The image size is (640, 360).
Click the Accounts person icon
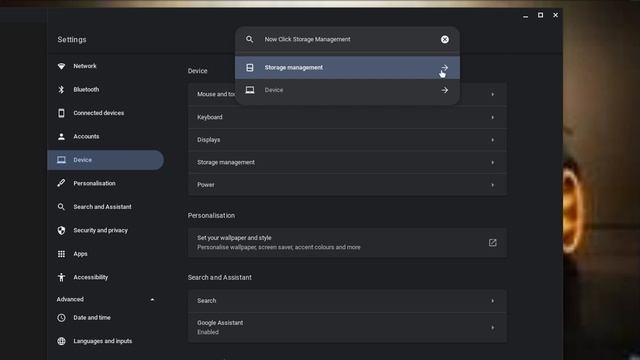[61, 136]
